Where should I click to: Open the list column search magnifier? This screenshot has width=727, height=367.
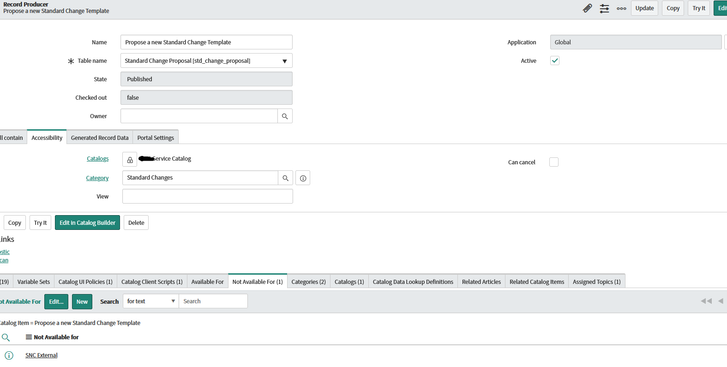[x=6, y=337]
